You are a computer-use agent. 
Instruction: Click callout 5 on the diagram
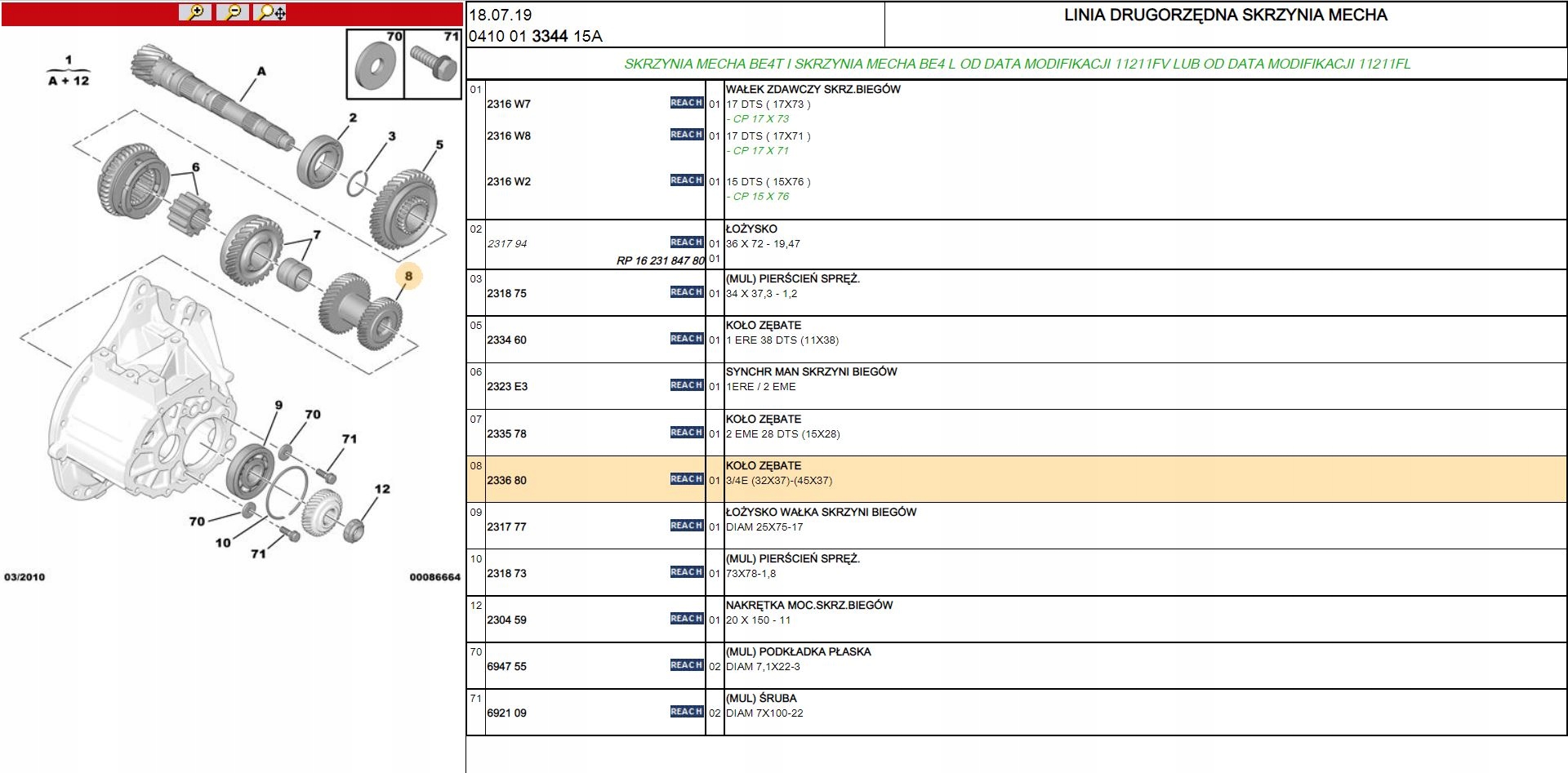pyautogui.click(x=439, y=144)
